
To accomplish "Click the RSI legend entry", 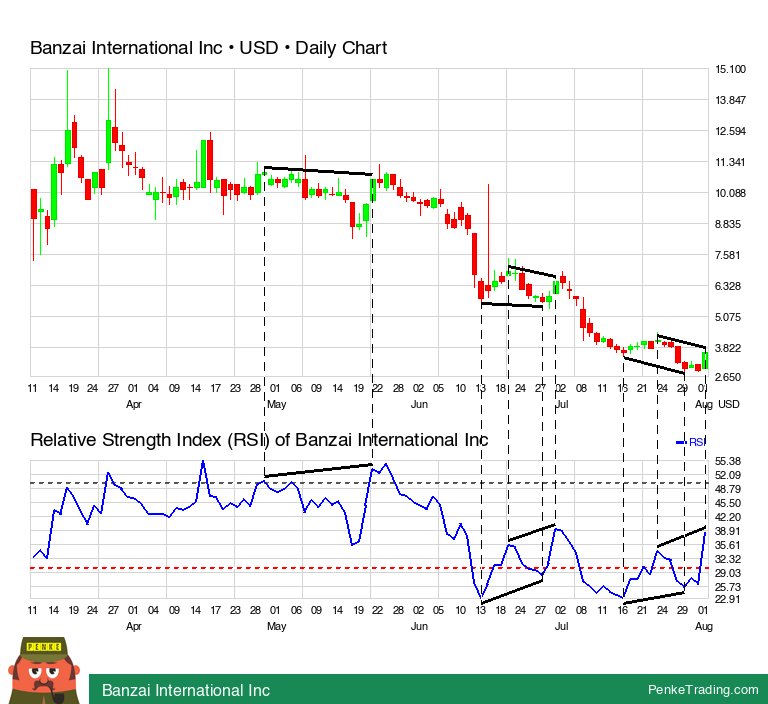I will pyautogui.click(x=690, y=442).
